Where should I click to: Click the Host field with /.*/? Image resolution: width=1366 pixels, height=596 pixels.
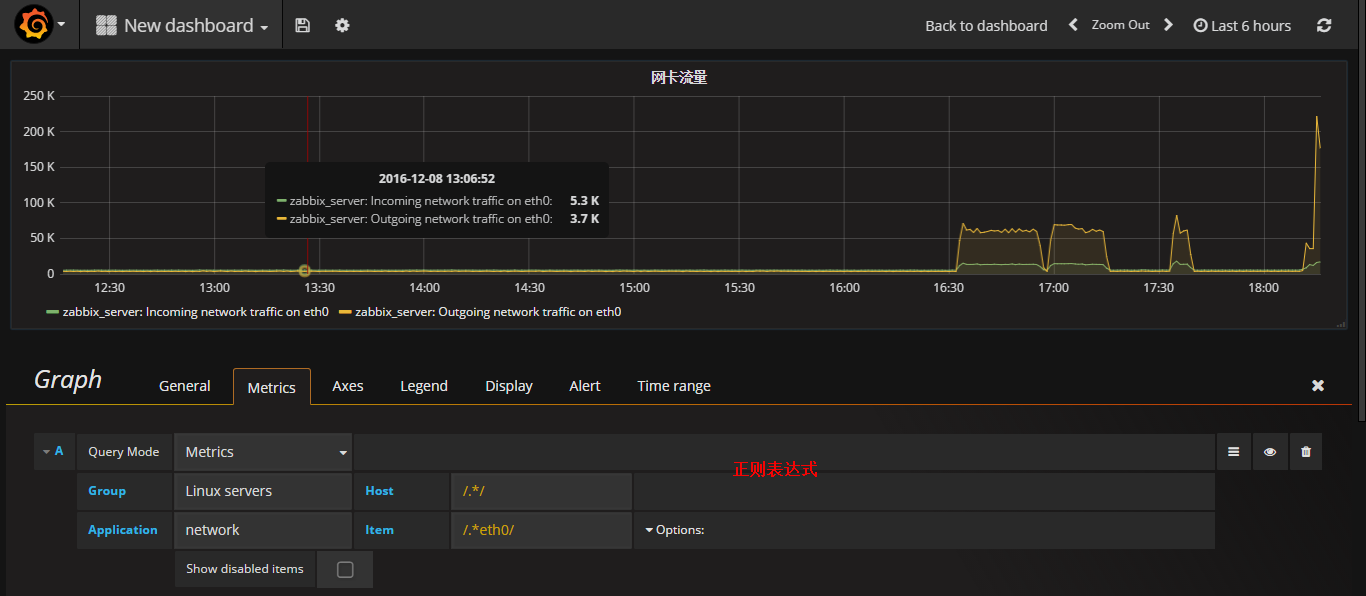tap(541, 491)
